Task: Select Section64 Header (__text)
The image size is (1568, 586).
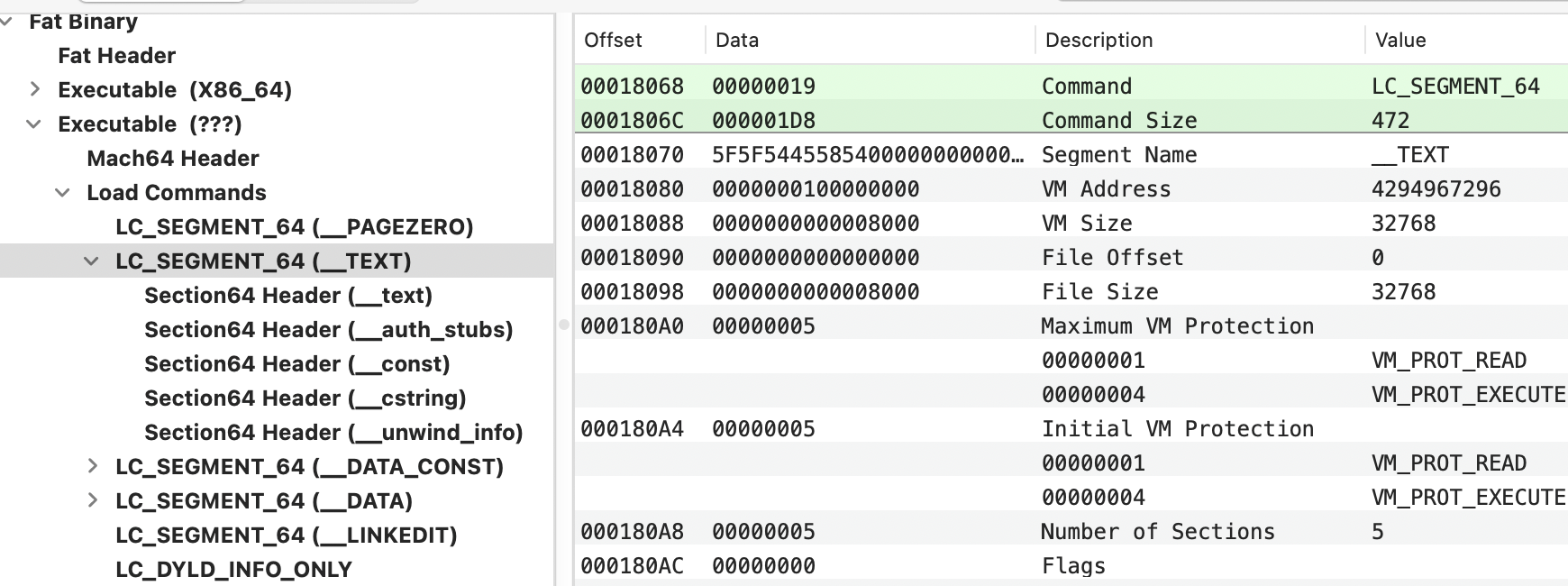Action: point(287,296)
